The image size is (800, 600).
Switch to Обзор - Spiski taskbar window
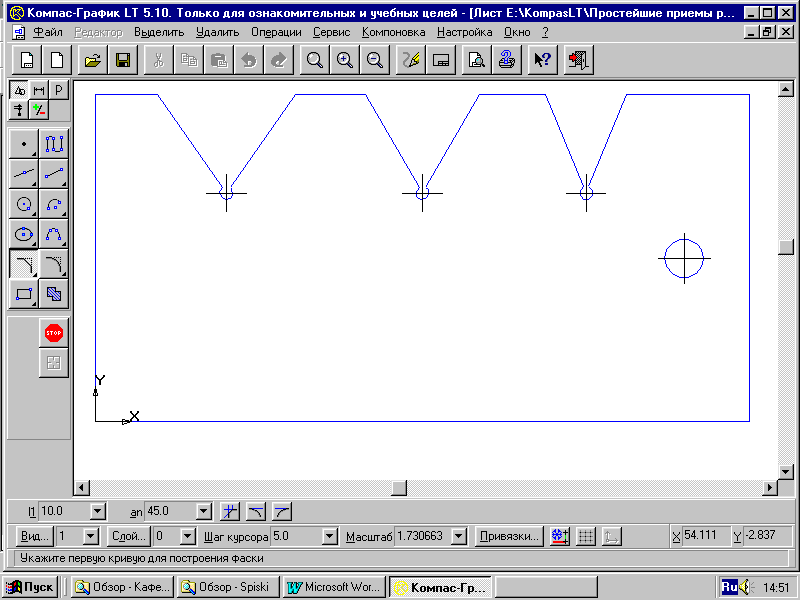point(228,587)
